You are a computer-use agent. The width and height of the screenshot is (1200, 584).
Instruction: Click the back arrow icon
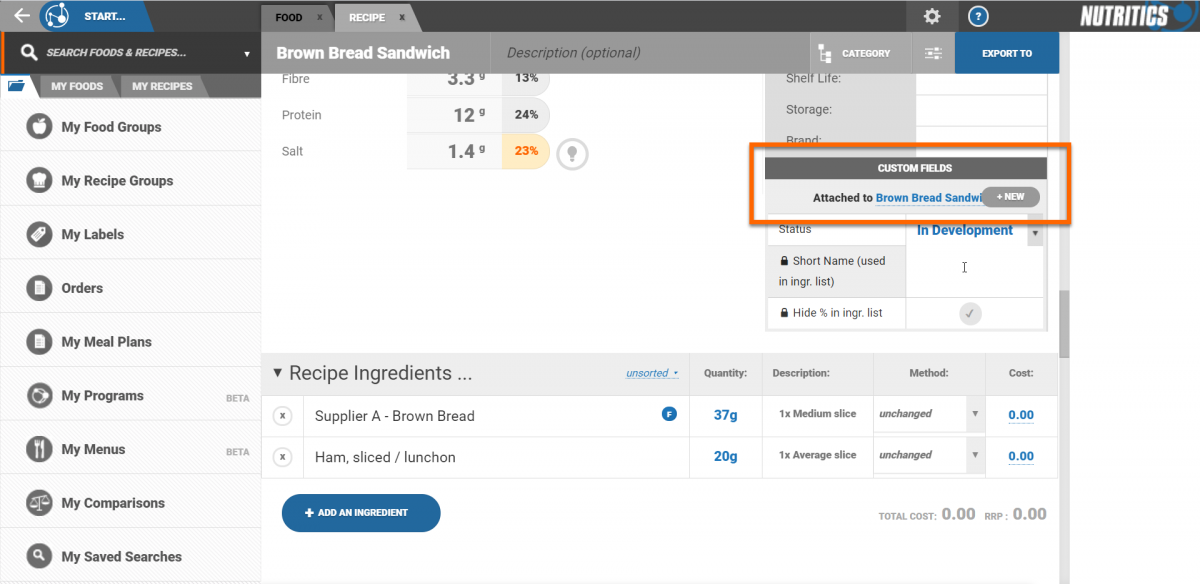tap(21, 16)
